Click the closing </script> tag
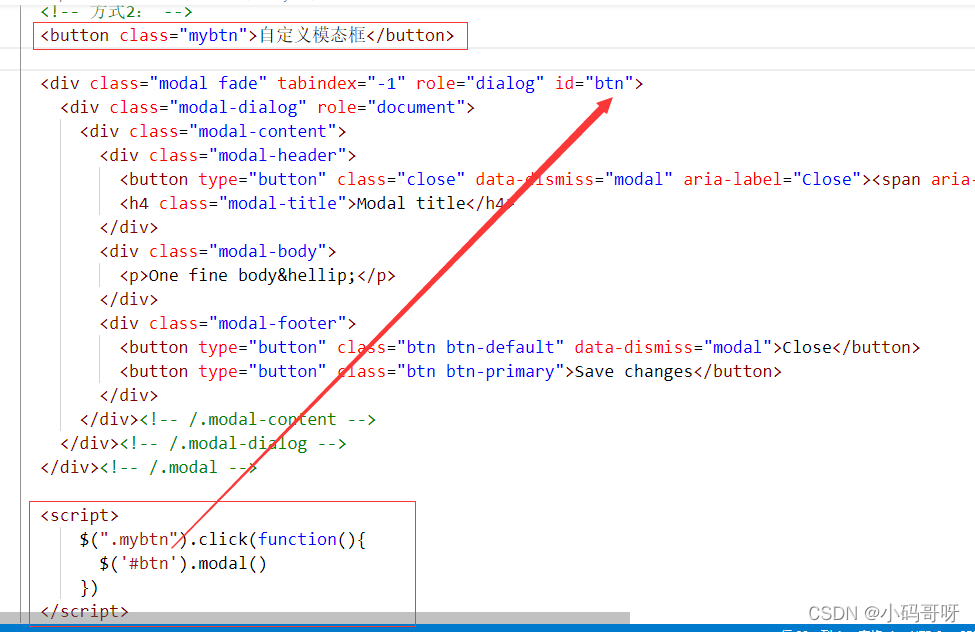 pos(85,611)
